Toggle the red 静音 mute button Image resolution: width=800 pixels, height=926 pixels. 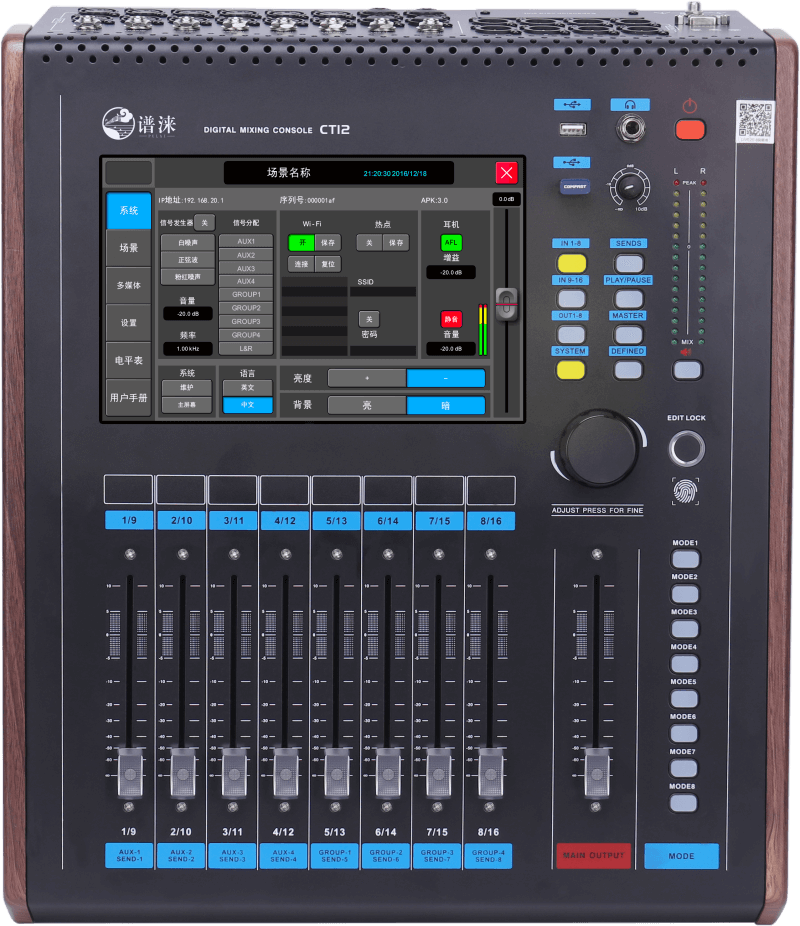[x=451, y=318]
